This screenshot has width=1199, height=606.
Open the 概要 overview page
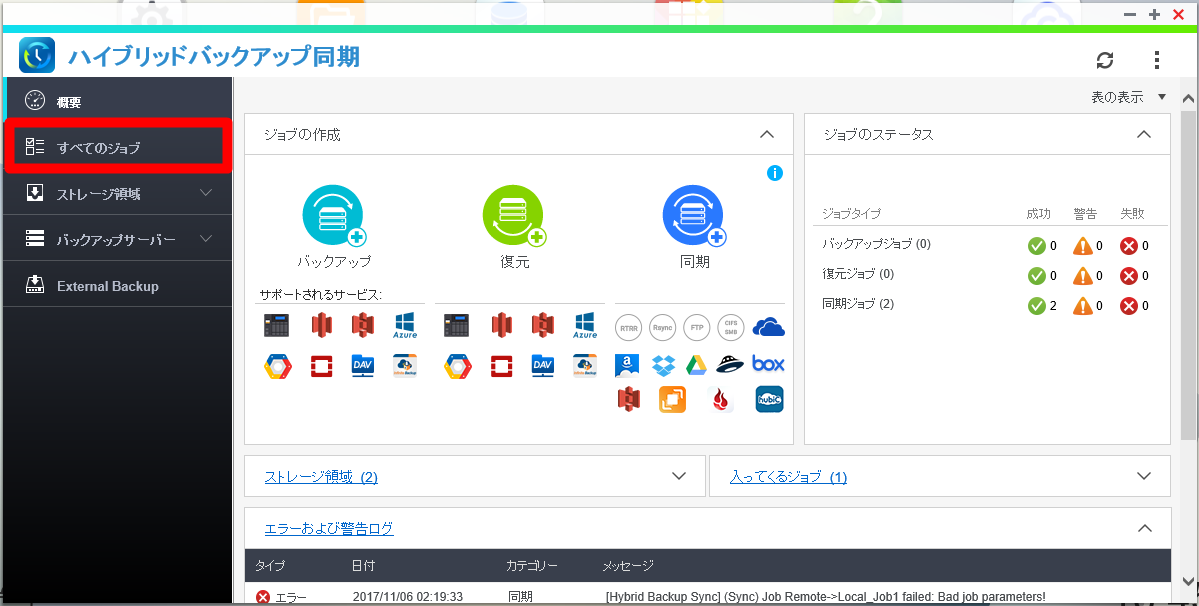[118, 101]
